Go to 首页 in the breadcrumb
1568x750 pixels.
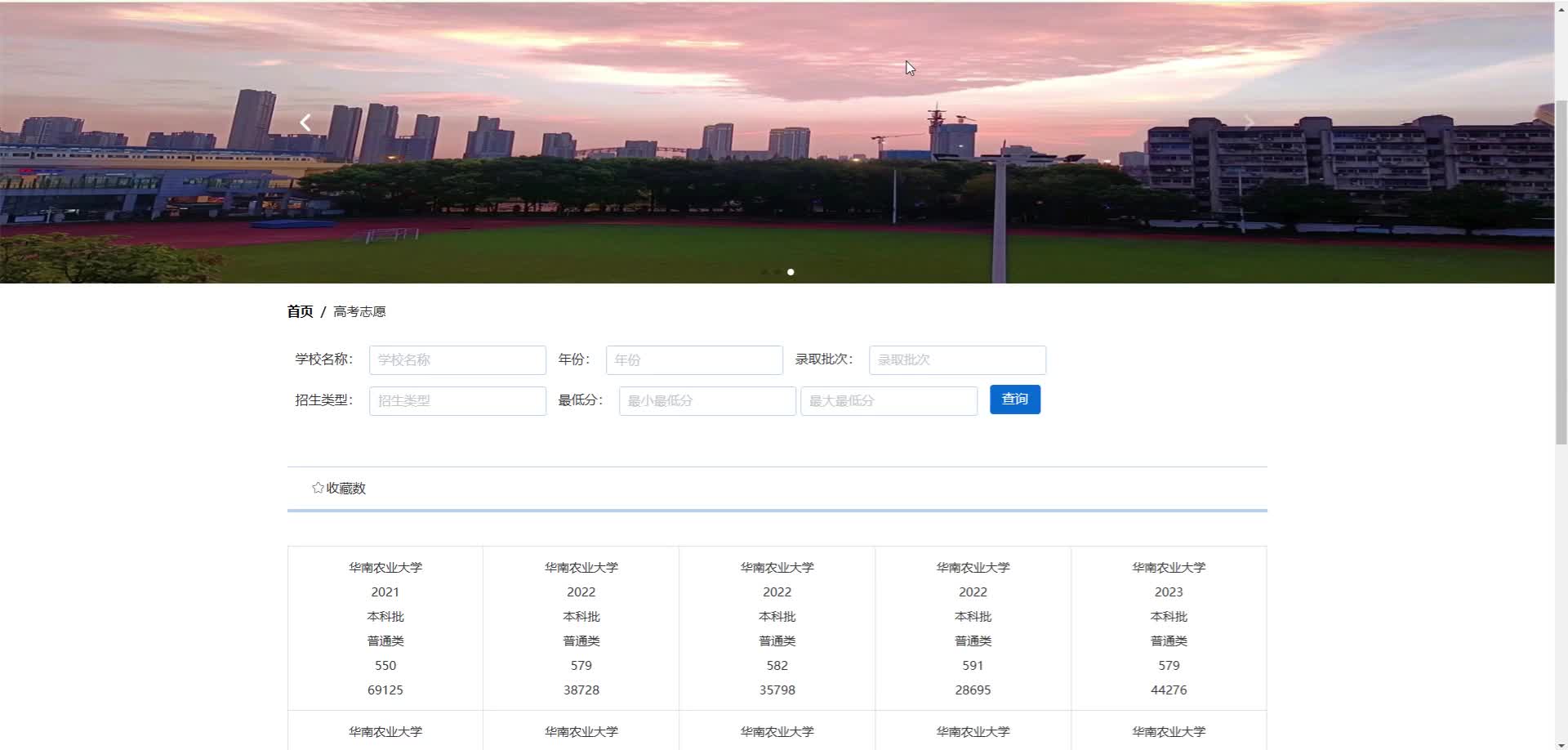pyautogui.click(x=300, y=311)
